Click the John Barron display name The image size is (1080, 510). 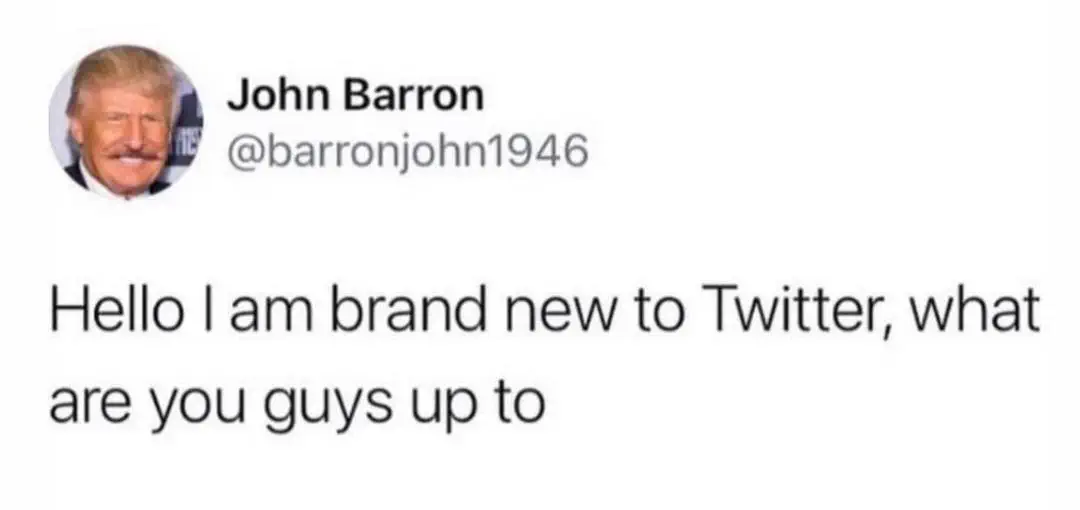pyautogui.click(x=356, y=96)
